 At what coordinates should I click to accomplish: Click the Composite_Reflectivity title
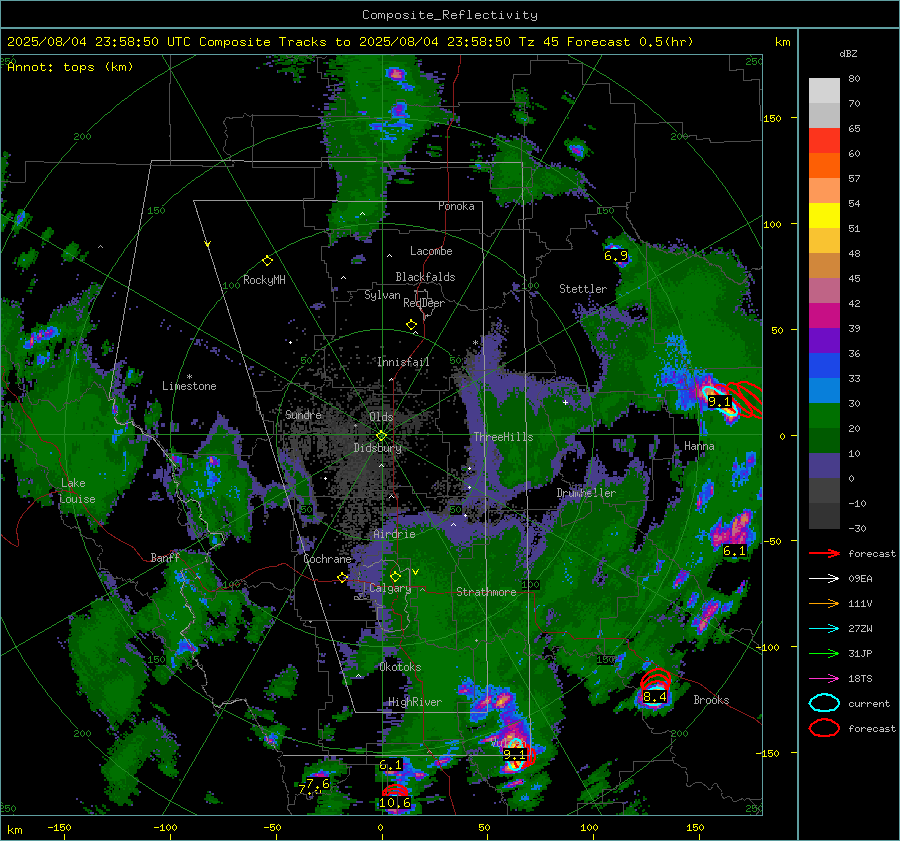[x=450, y=15]
